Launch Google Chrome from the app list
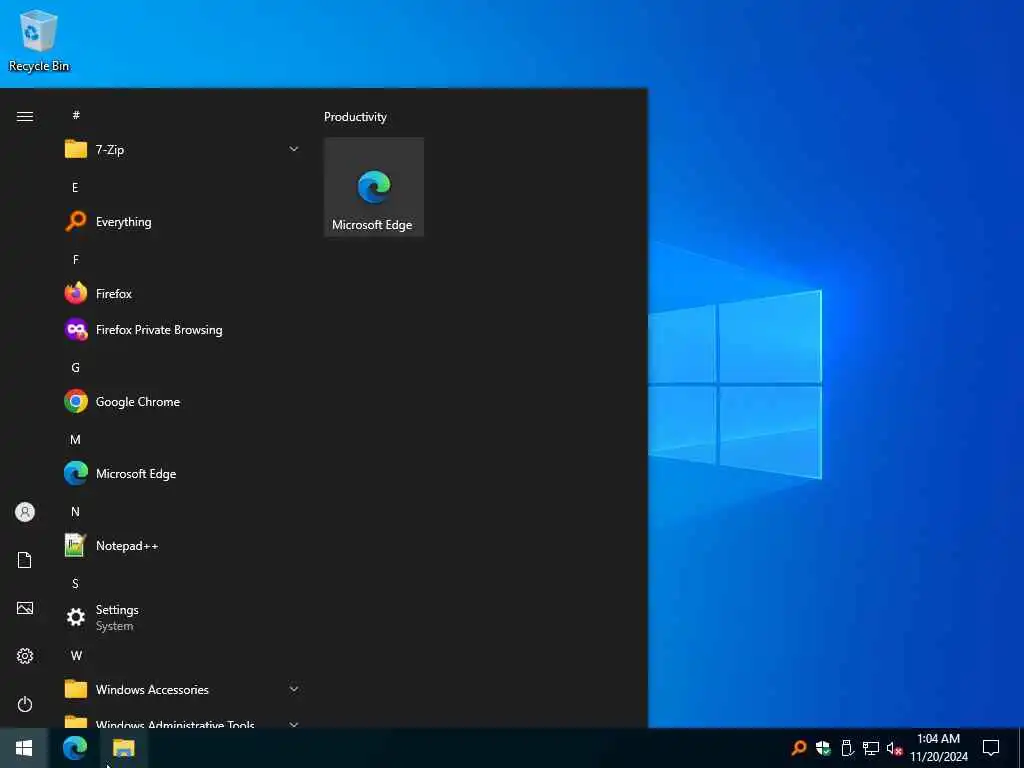Screen dimensions: 1024x768 [x=182, y=402]
